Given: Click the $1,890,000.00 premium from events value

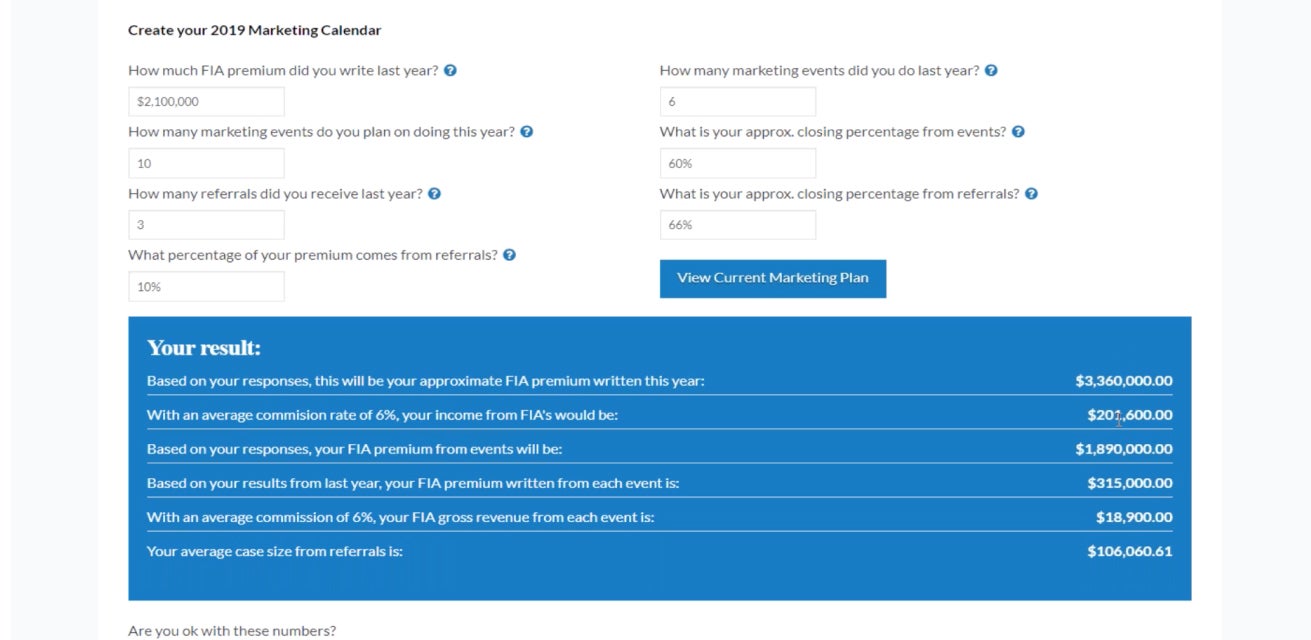Looking at the screenshot, I should point(1123,449).
